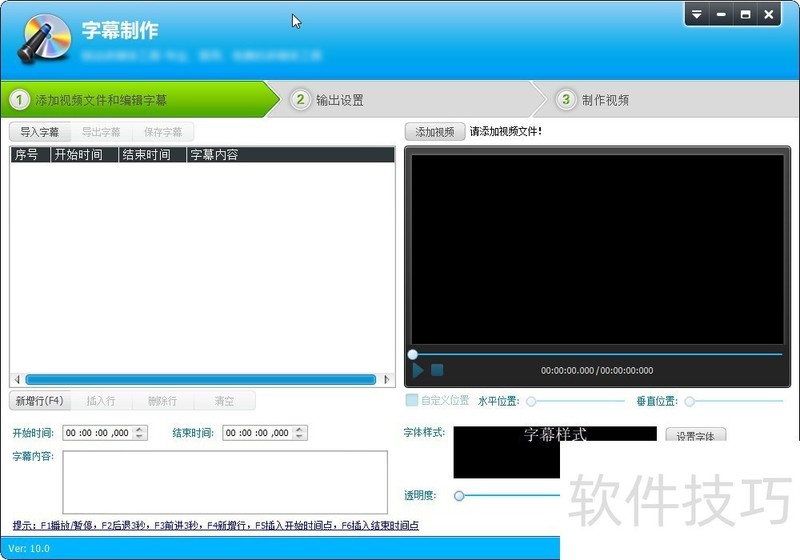Click the 保存字幕 button
The image size is (800, 560).
click(x=163, y=132)
